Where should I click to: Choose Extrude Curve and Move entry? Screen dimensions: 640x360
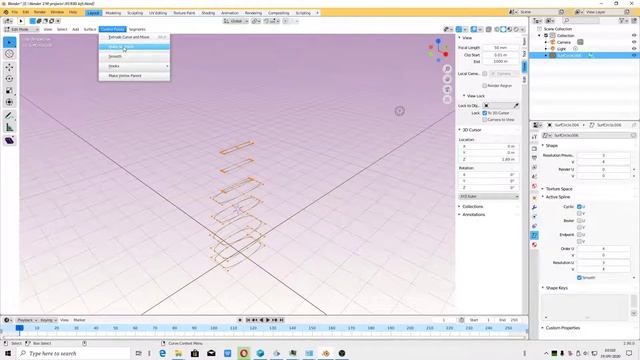click(x=134, y=37)
